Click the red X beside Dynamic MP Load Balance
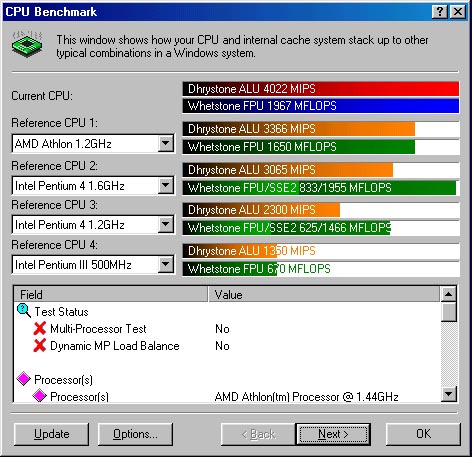 [40, 346]
